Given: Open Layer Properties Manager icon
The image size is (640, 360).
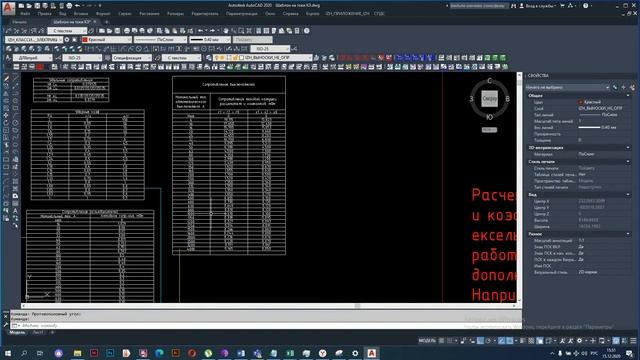Looking at the screenshot, I should 209,58.
